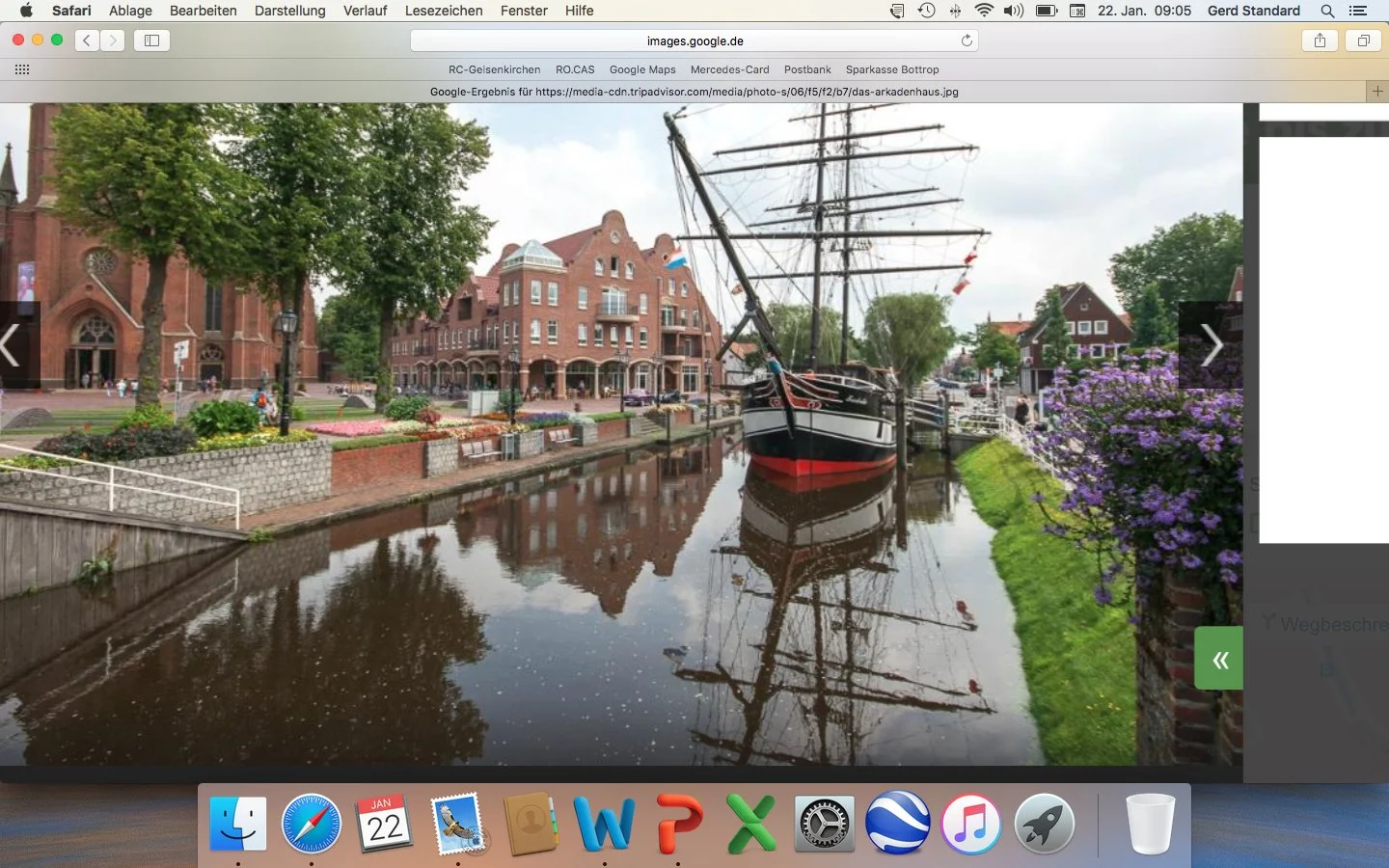The height and width of the screenshot is (868, 1389).
Task: Open Calendar from the Dock
Action: pyautogui.click(x=385, y=824)
